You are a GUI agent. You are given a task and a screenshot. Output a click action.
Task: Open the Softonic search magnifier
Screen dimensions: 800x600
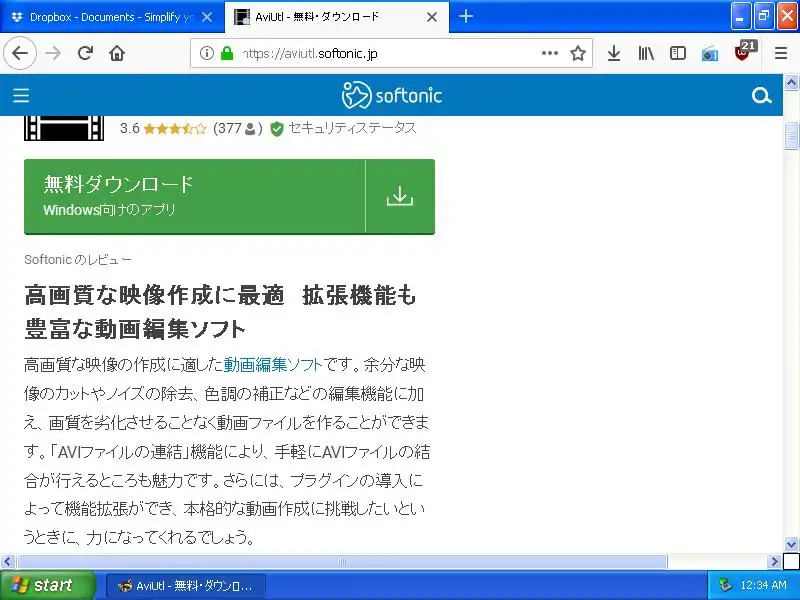pyautogui.click(x=761, y=95)
